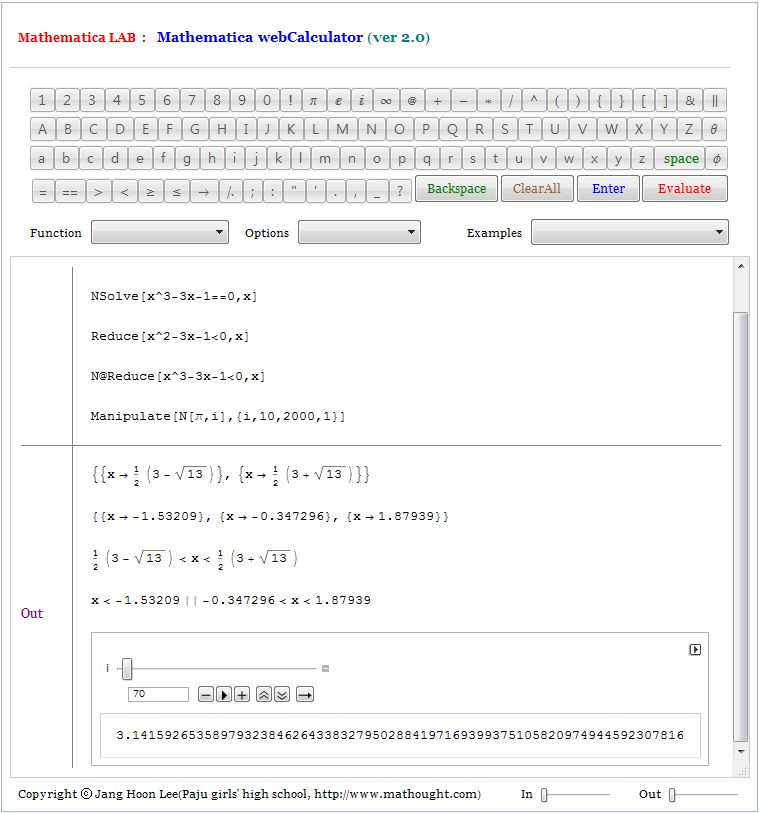Change the animation direction arrow
Image resolution: width=759 pixels, height=813 pixels.
tap(305, 694)
